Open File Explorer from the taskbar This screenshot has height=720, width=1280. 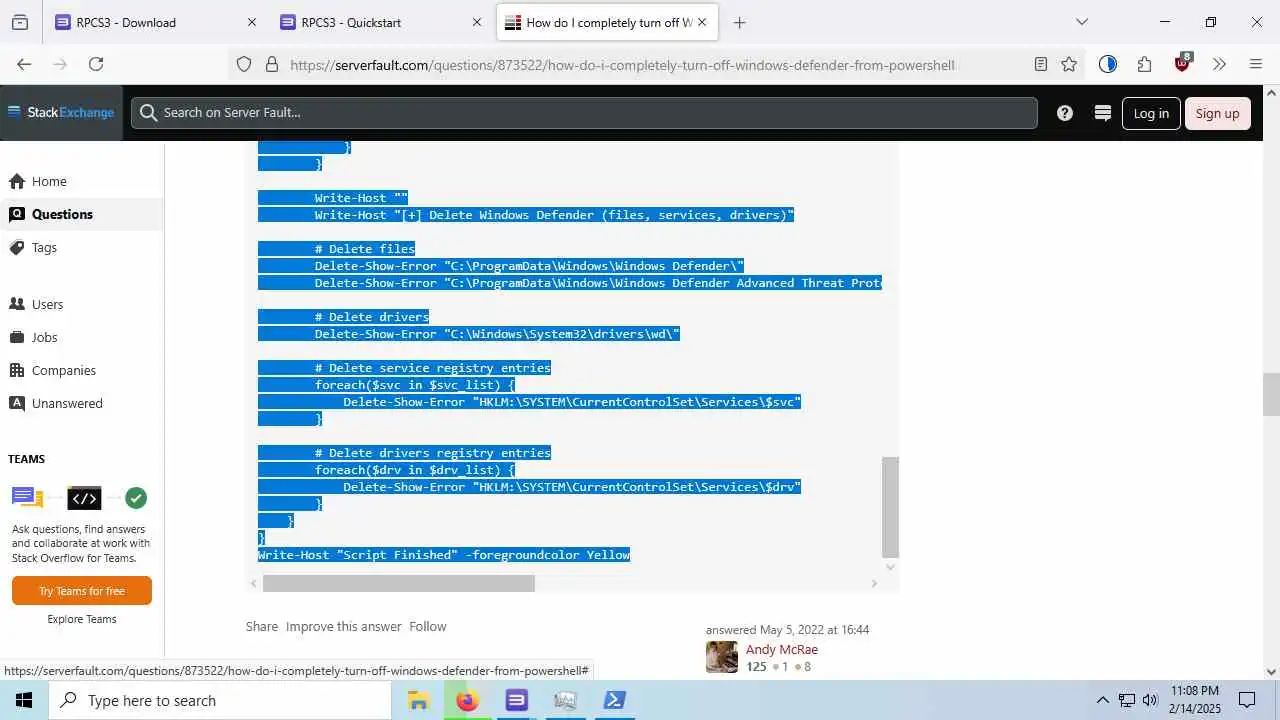pyautogui.click(x=418, y=700)
